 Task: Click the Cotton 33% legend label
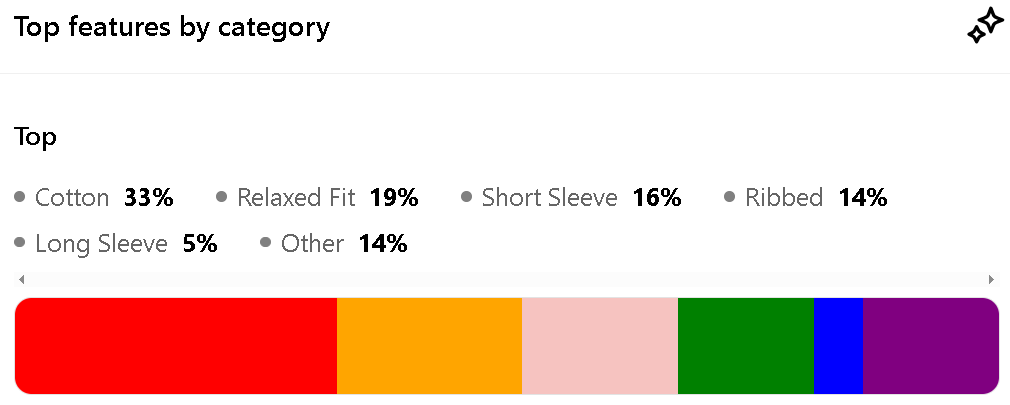click(x=104, y=197)
